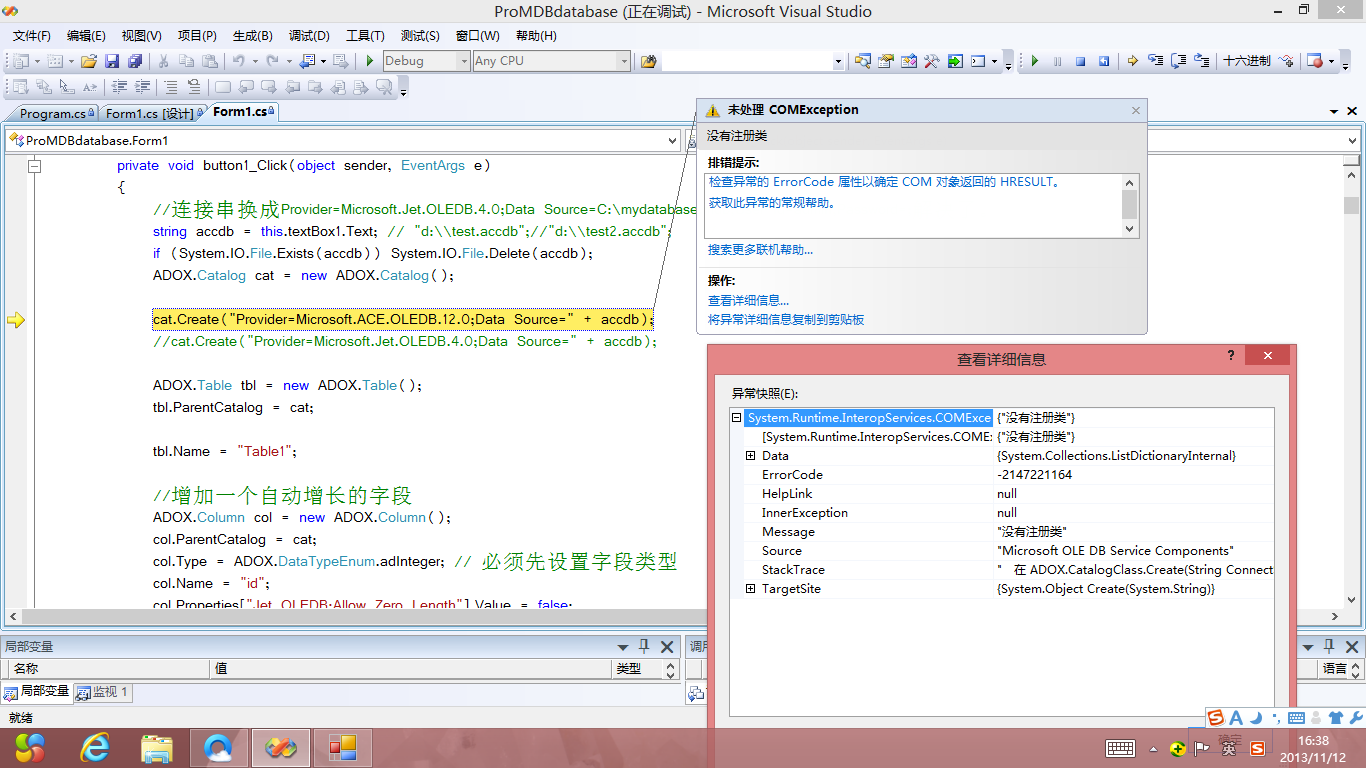Cut selection with the scissors icon

click(163, 61)
